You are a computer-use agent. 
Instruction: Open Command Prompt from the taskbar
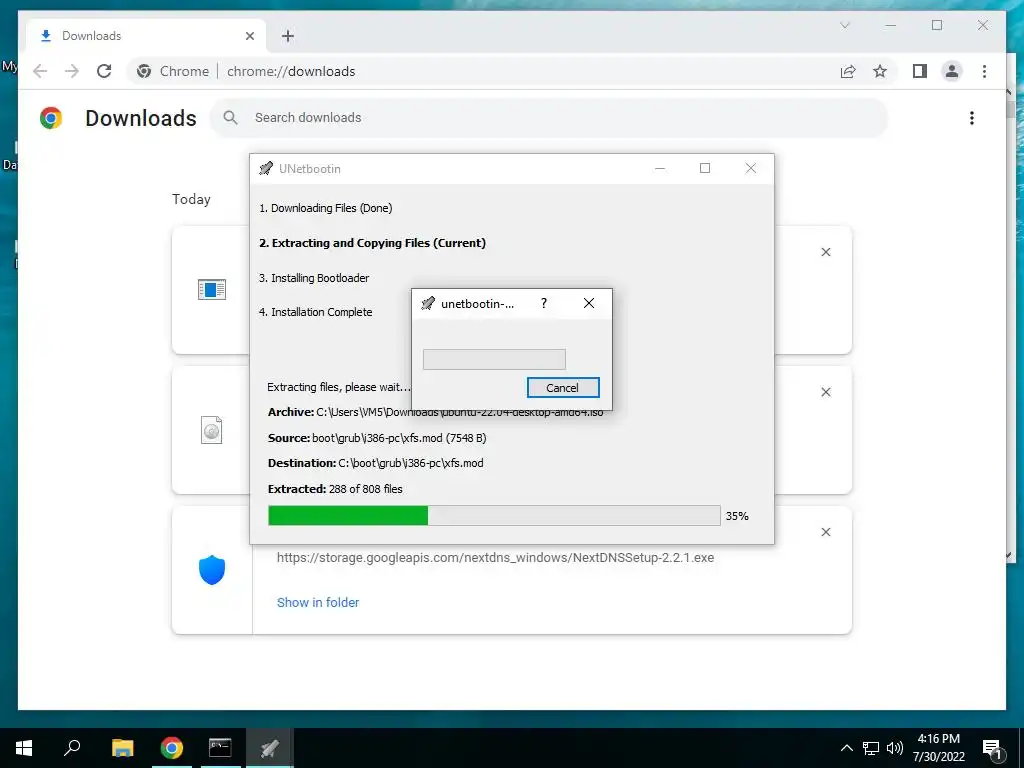coord(220,748)
